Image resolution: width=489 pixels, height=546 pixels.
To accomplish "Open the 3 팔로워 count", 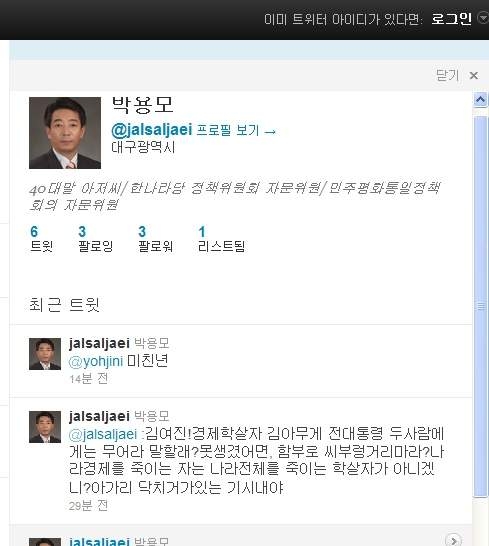I will click(155, 239).
